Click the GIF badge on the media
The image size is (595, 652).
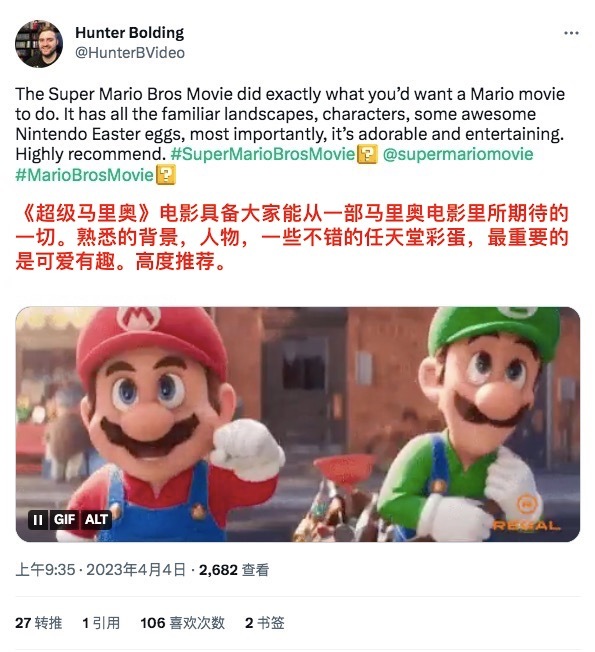[x=64, y=520]
